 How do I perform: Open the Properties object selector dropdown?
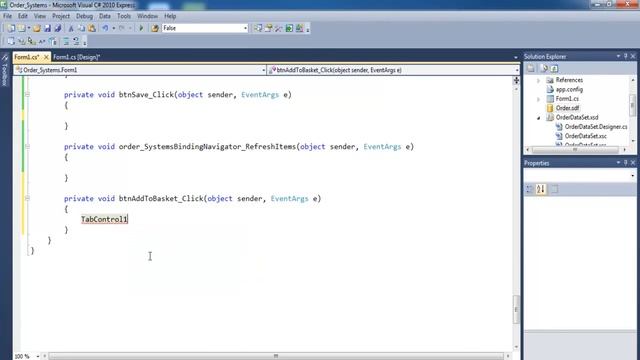pyautogui.click(x=633, y=176)
